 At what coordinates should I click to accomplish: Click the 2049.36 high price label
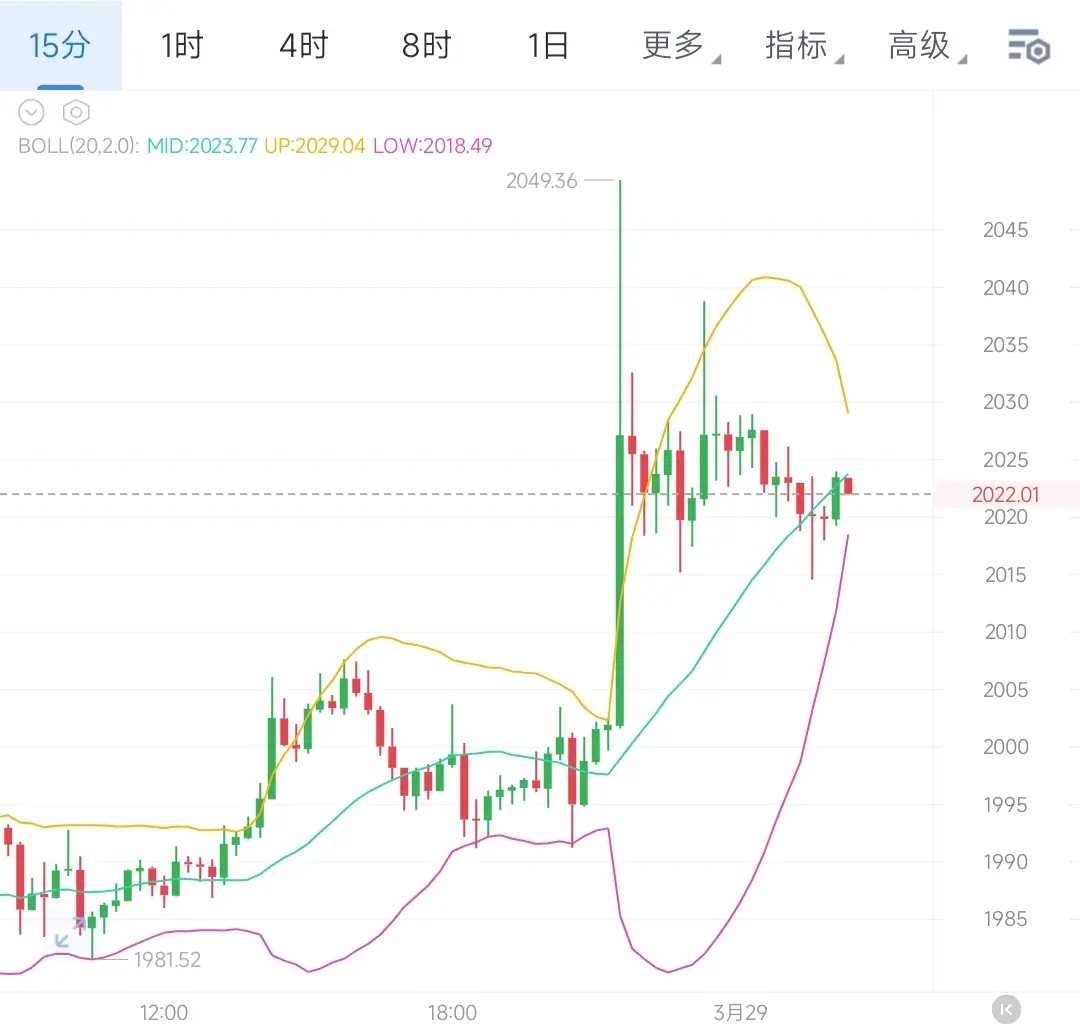[x=541, y=181]
